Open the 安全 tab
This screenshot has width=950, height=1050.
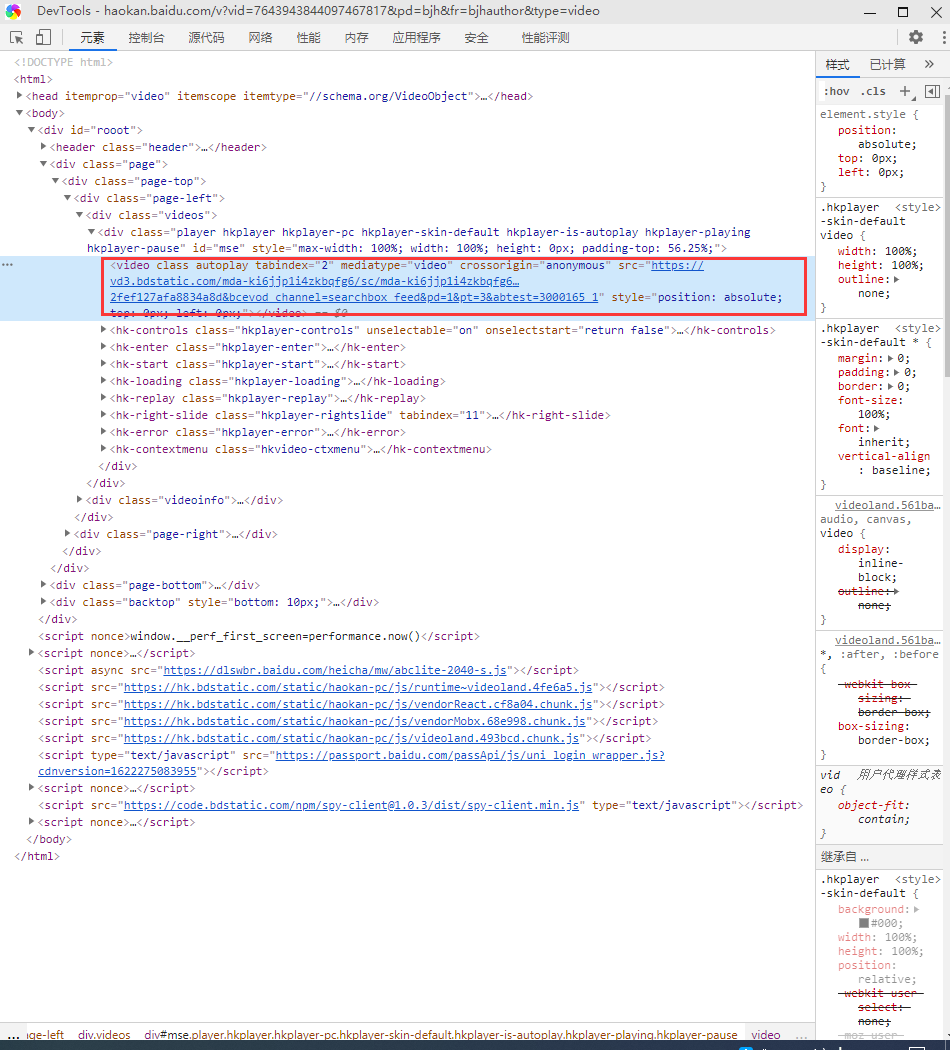point(477,38)
